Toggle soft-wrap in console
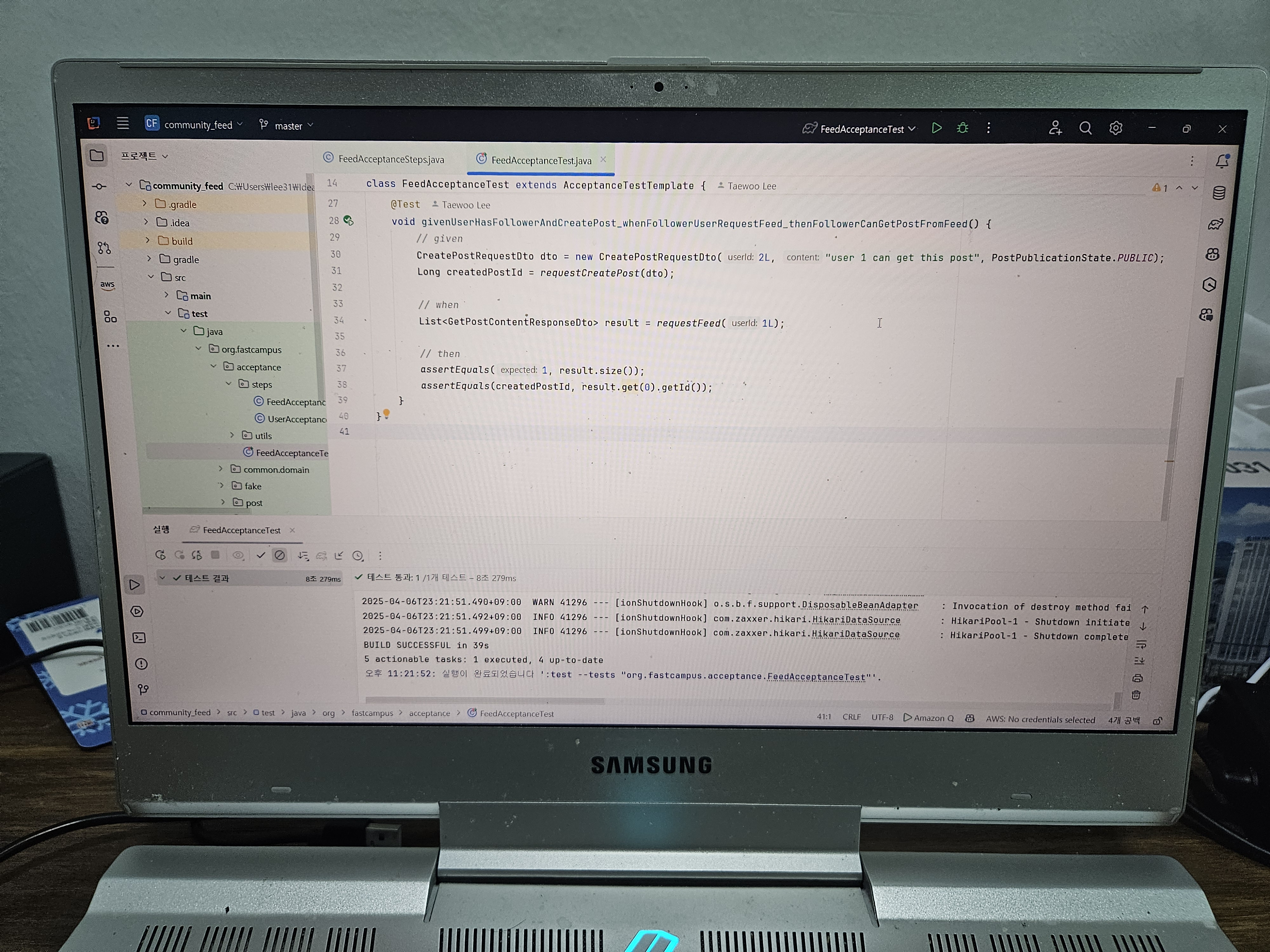 pyautogui.click(x=1141, y=644)
